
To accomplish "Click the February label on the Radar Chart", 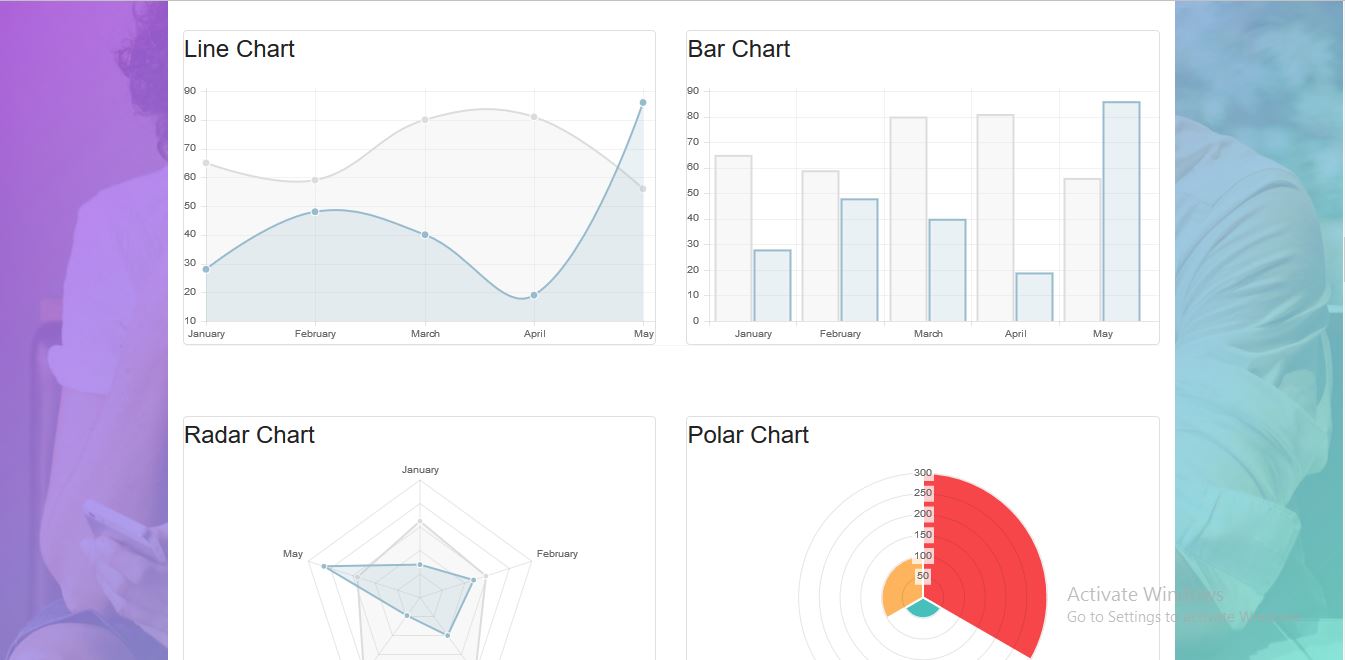I will [x=557, y=554].
